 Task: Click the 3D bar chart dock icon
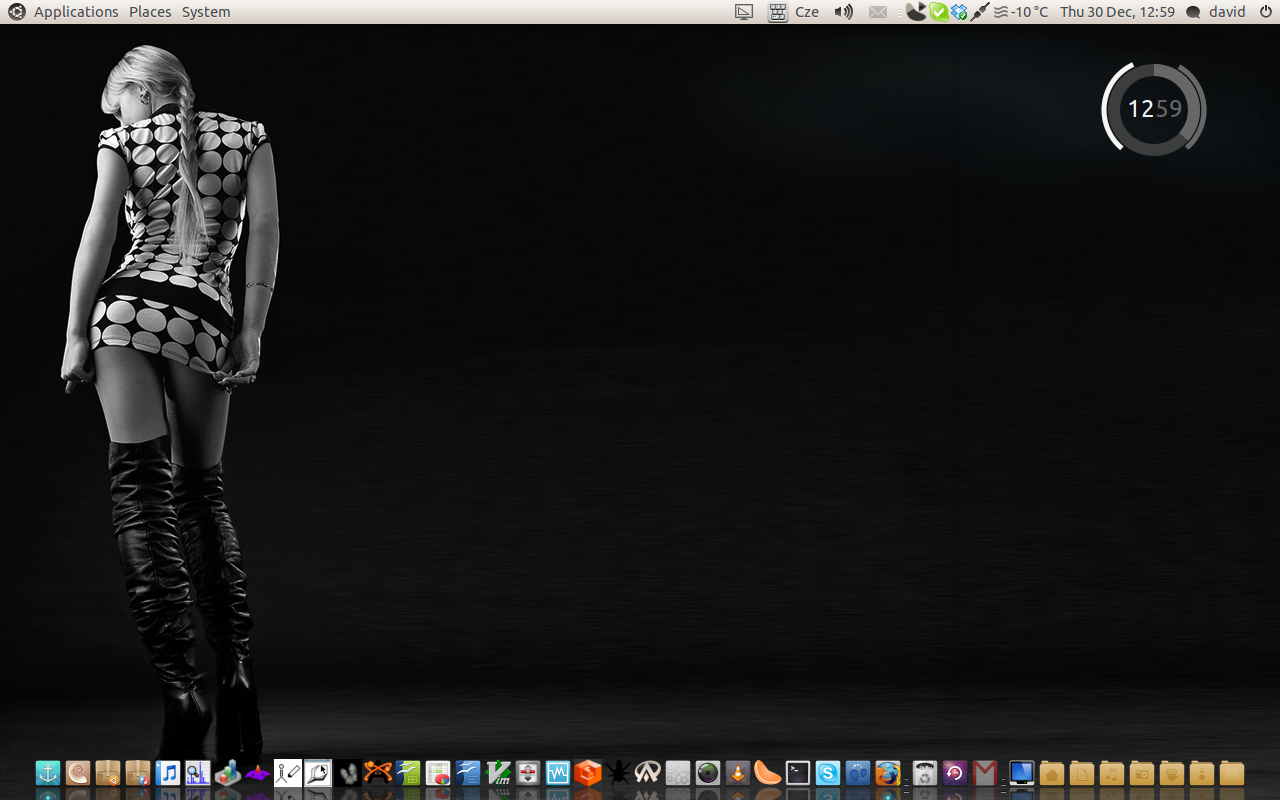click(228, 773)
